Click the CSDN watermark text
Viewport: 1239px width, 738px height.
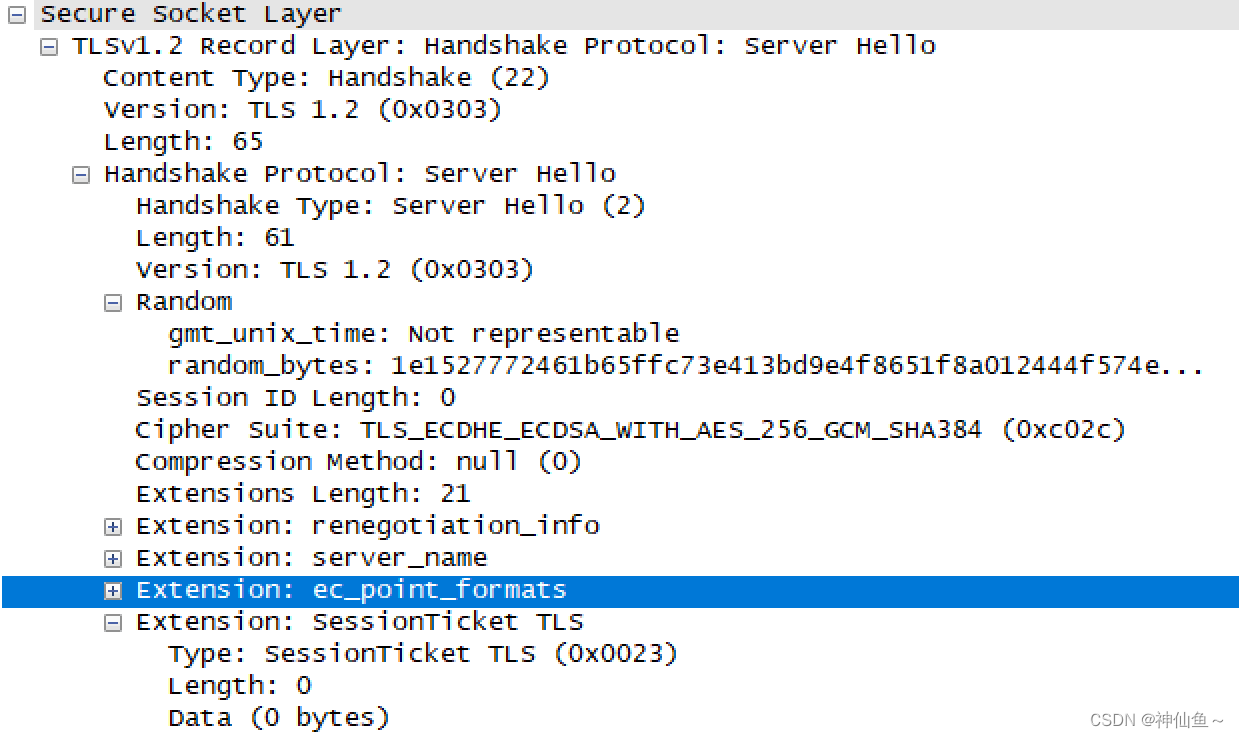click(1153, 717)
